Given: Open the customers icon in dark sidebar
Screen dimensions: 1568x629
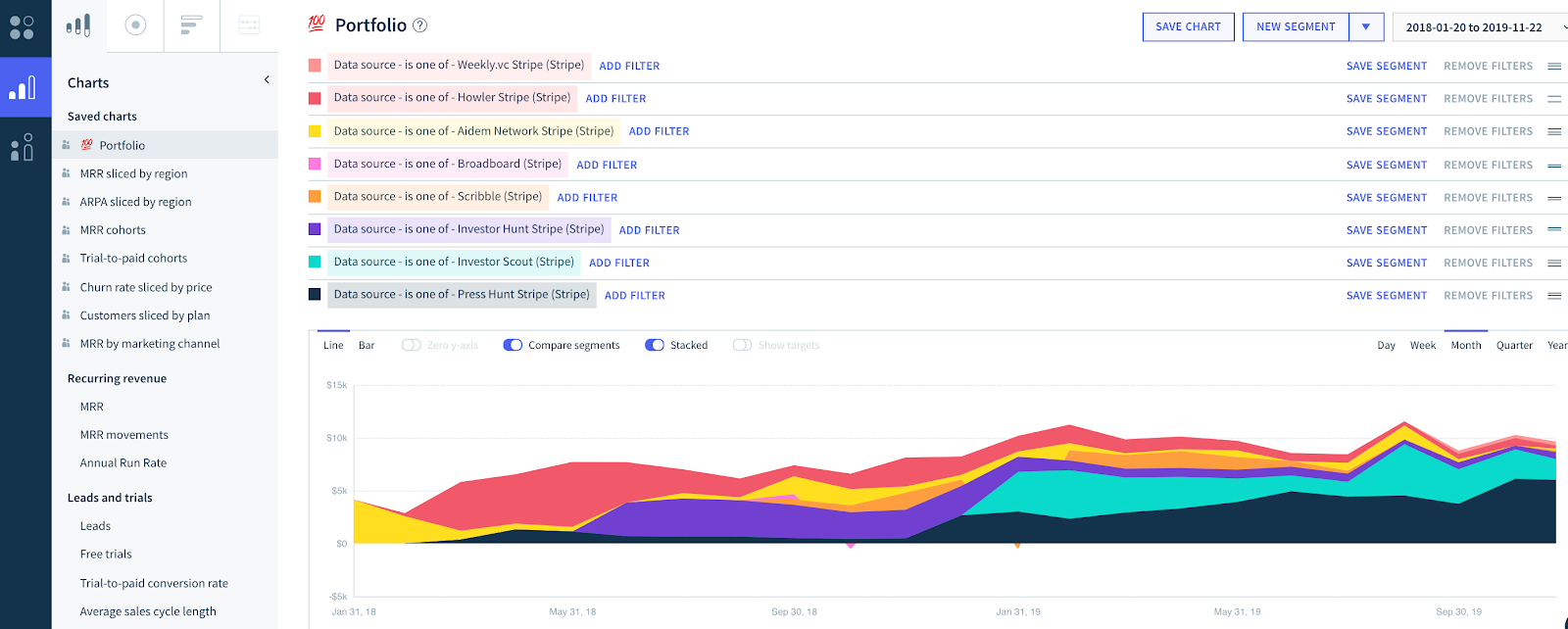Looking at the screenshot, I should 22,147.
